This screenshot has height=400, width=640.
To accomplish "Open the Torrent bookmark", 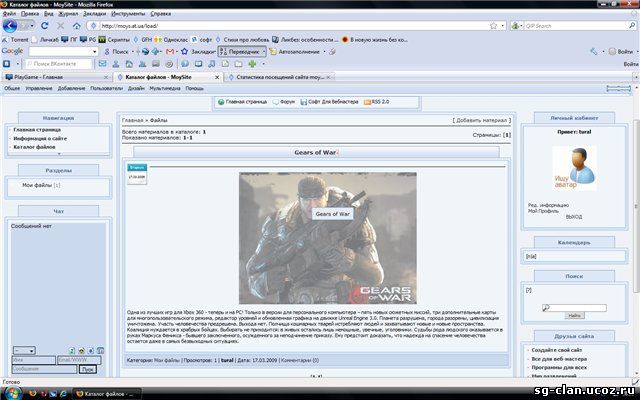I will tap(16, 40).
